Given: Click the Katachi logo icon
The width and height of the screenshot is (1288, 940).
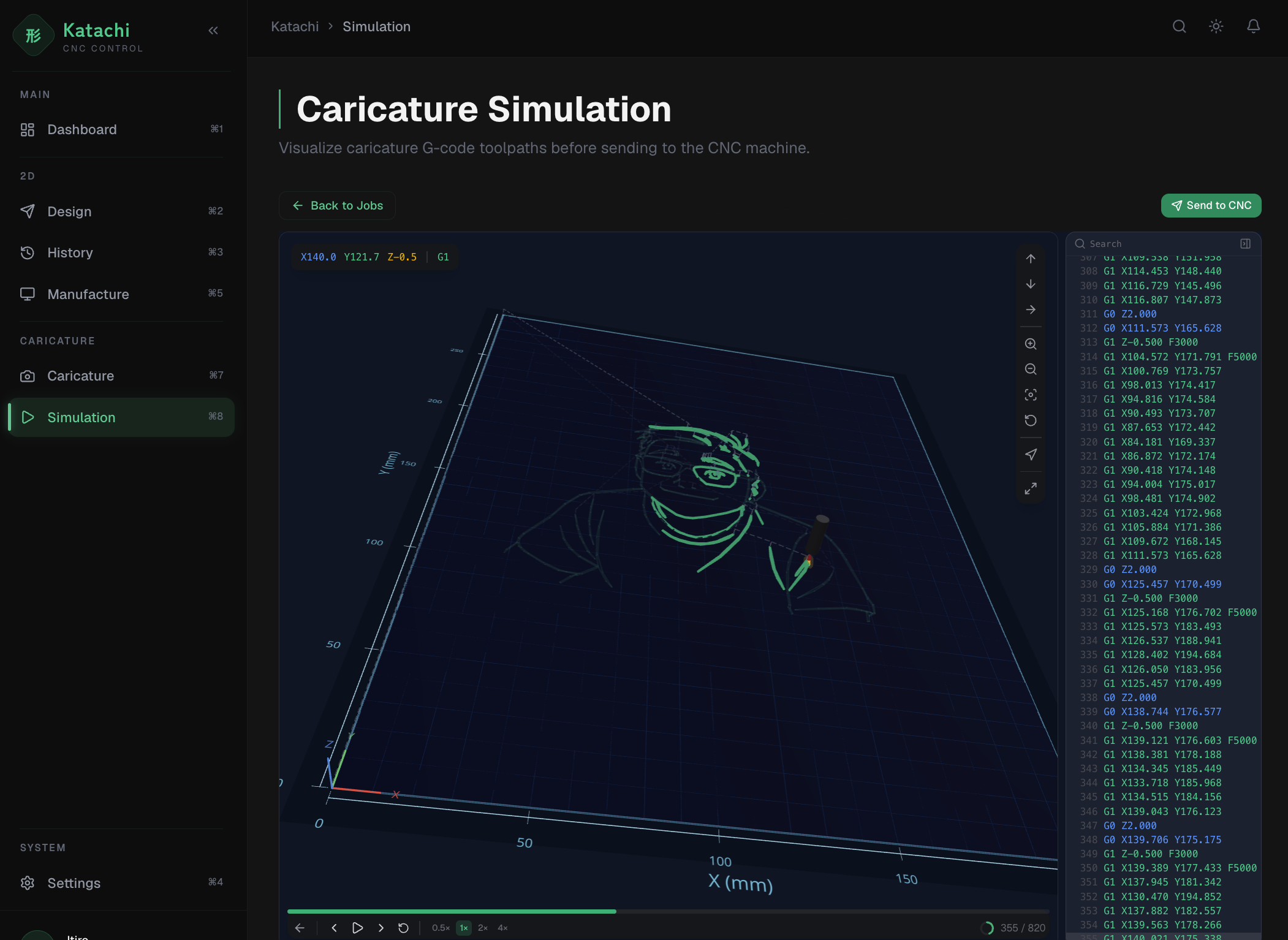Looking at the screenshot, I should [x=34, y=35].
